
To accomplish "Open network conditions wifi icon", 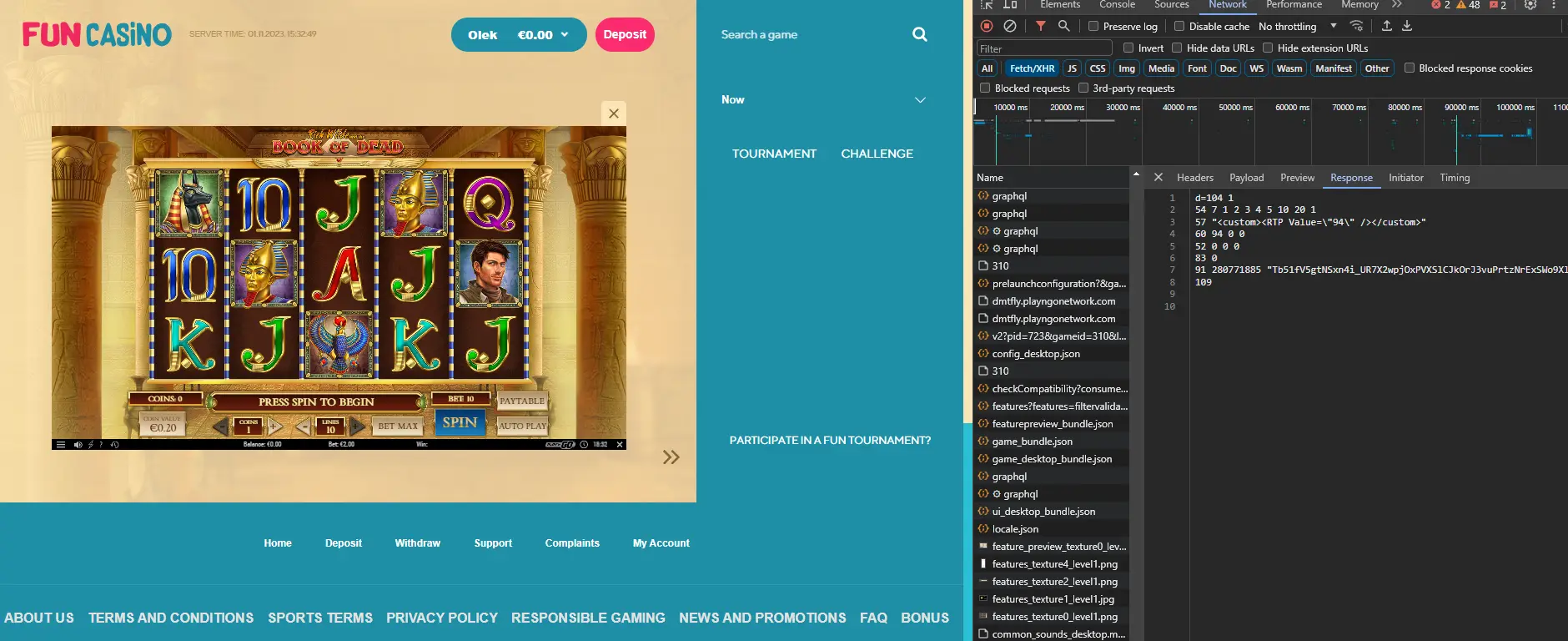I will [1357, 26].
